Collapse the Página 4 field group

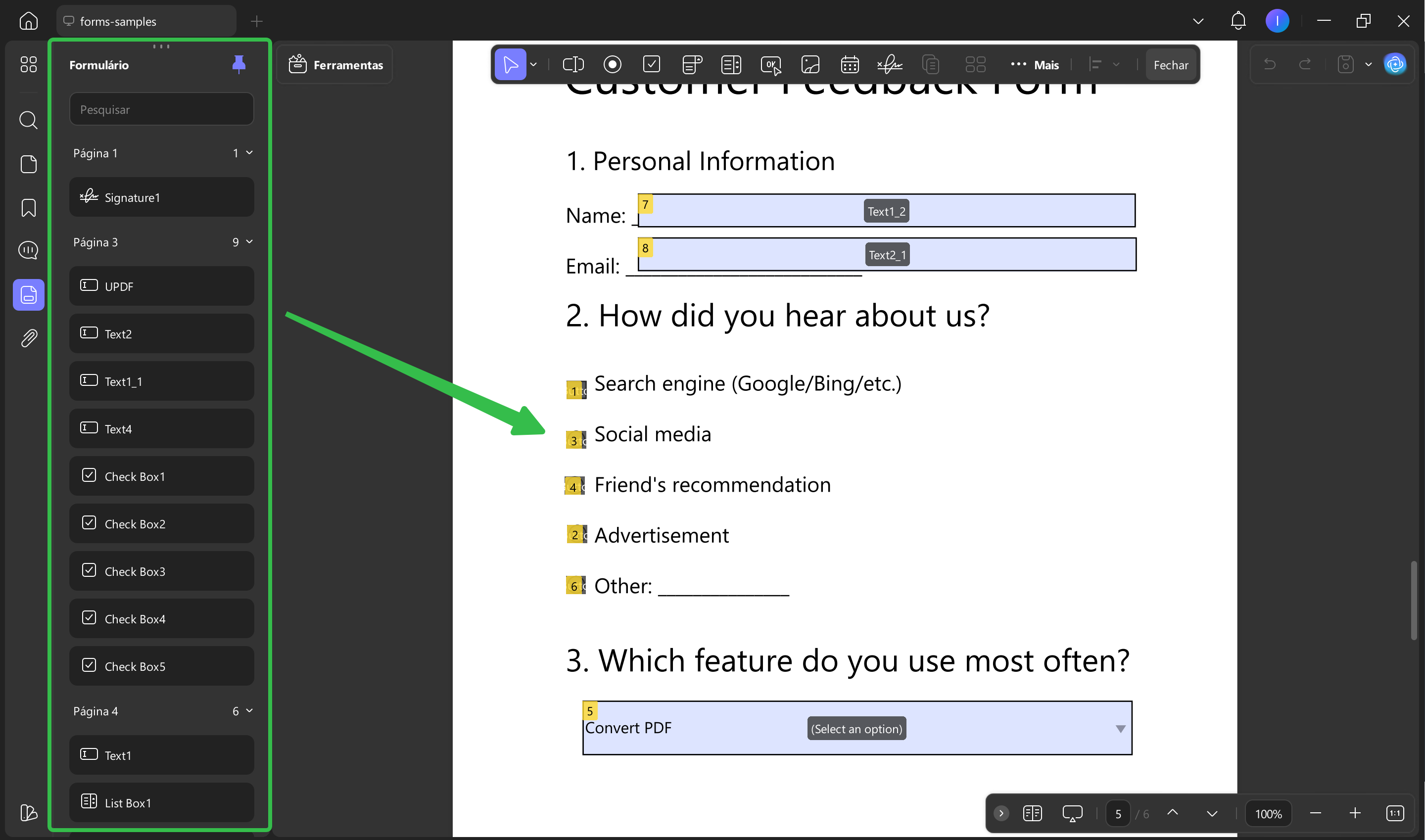[249, 710]
